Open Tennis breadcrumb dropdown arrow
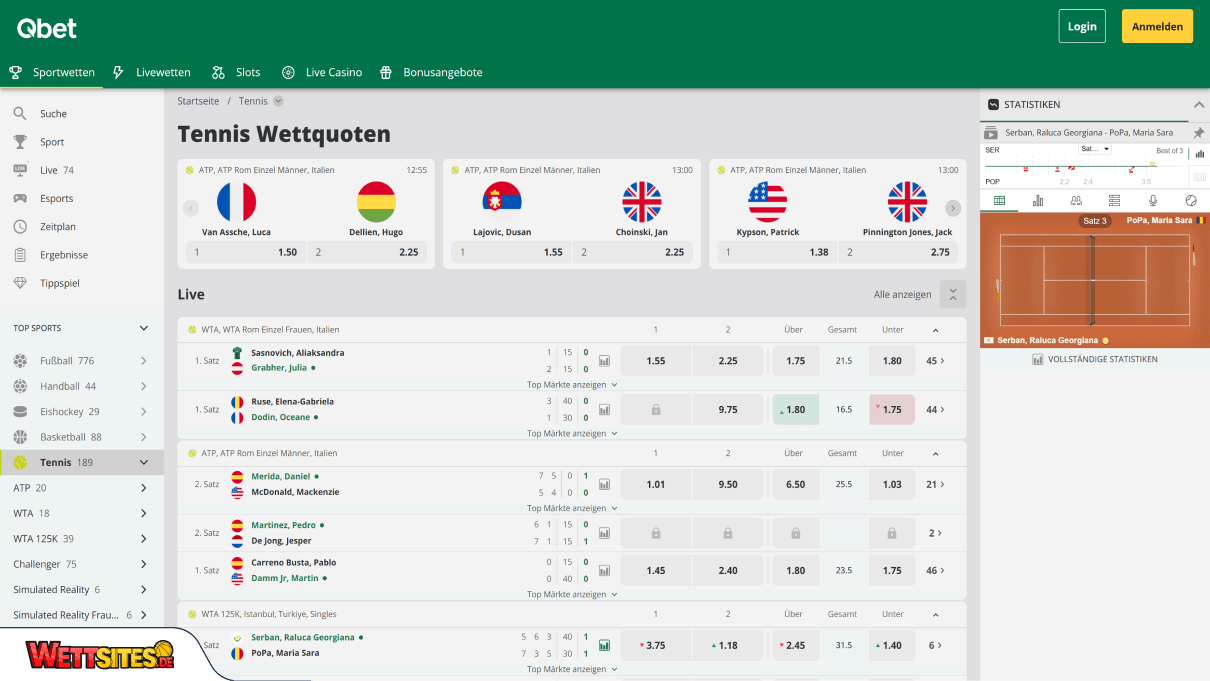This screenshot has height=681, width=1210. tap(278, 101)
